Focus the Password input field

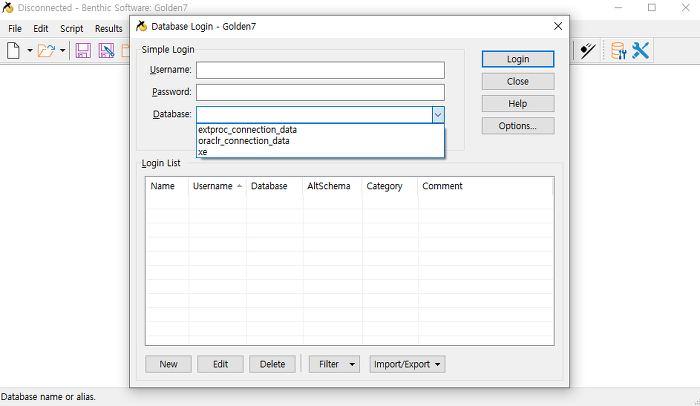321,92
